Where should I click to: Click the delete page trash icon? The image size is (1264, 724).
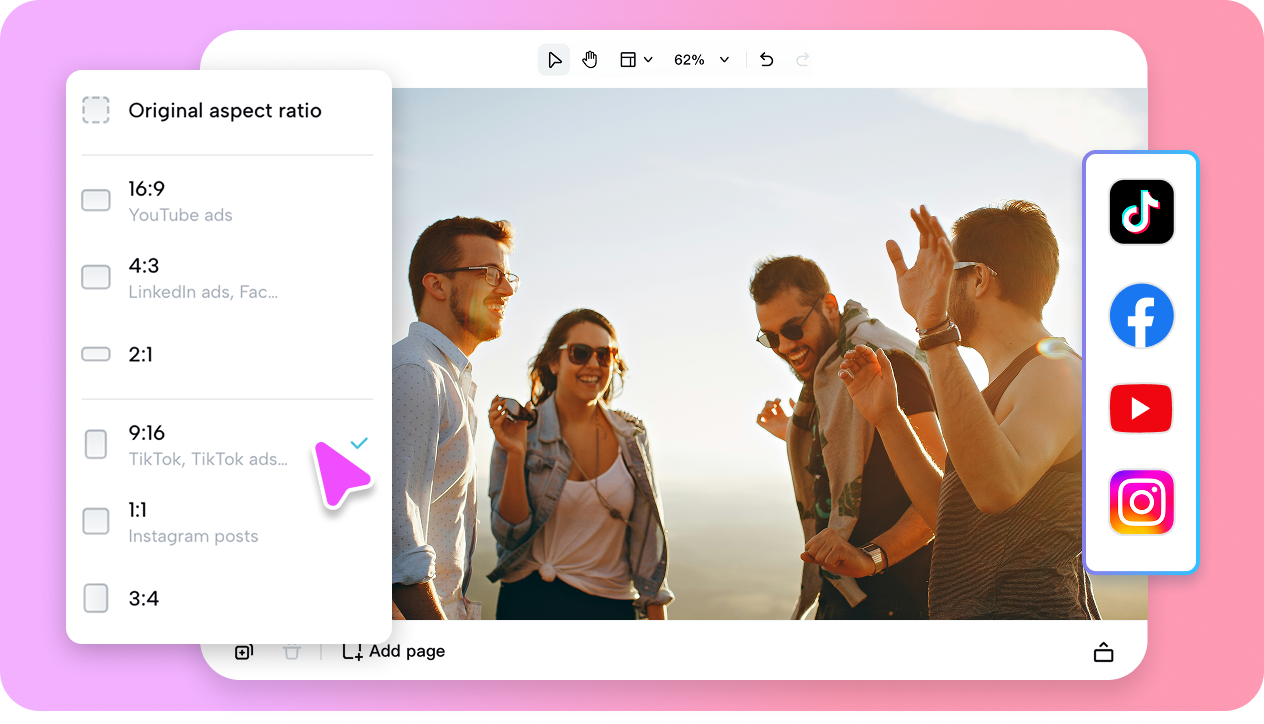[292, 652]
